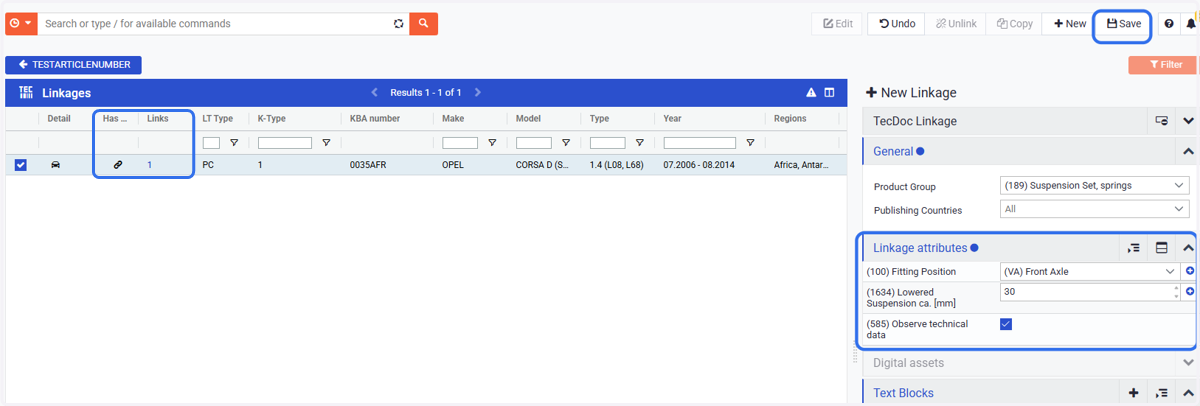The image size is (1200, 406).
Task: Sort by KBA number column header
Action: click(x=374, y=118)
